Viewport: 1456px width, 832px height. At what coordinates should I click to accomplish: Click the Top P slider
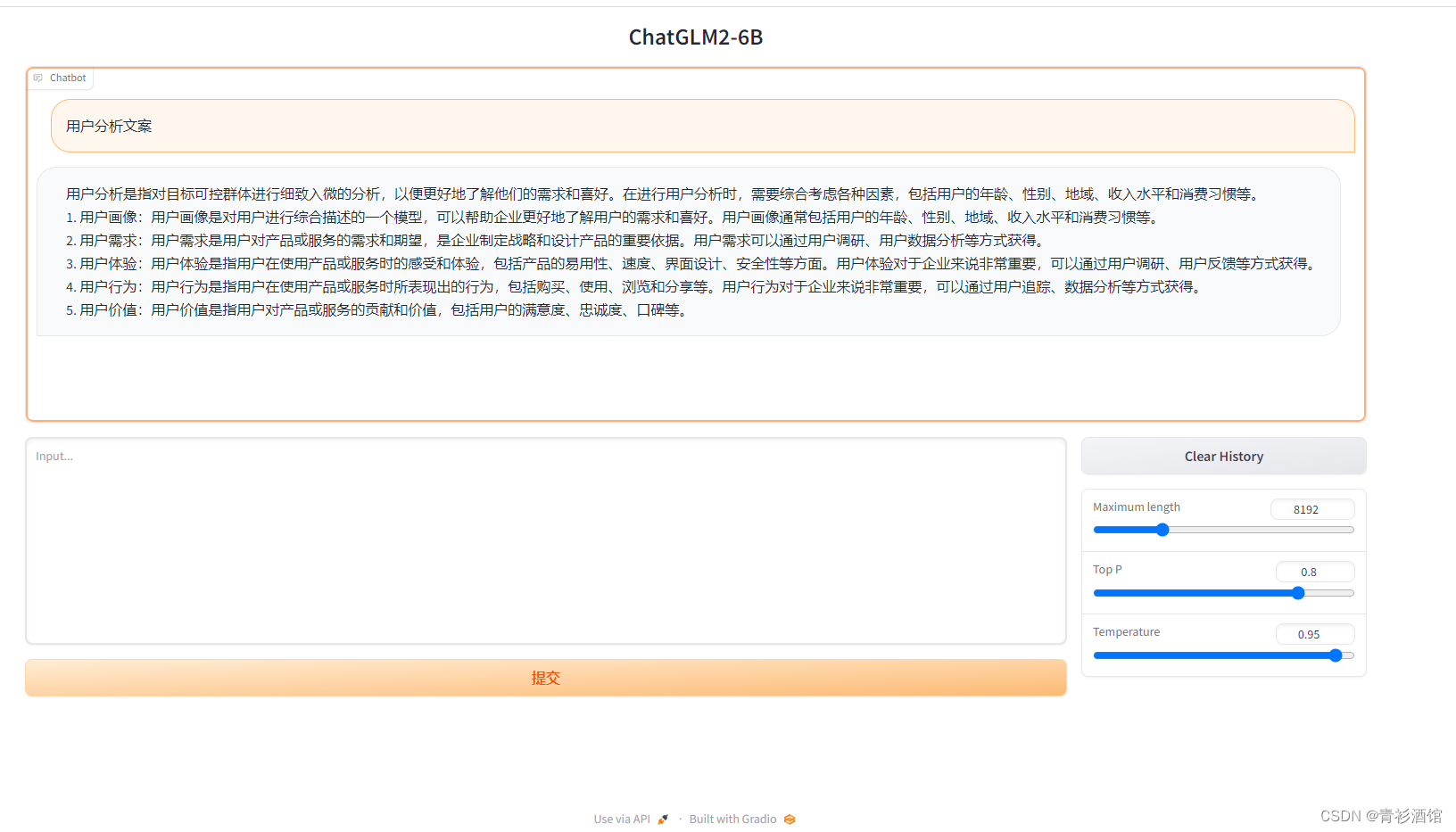click(1224, 593)
